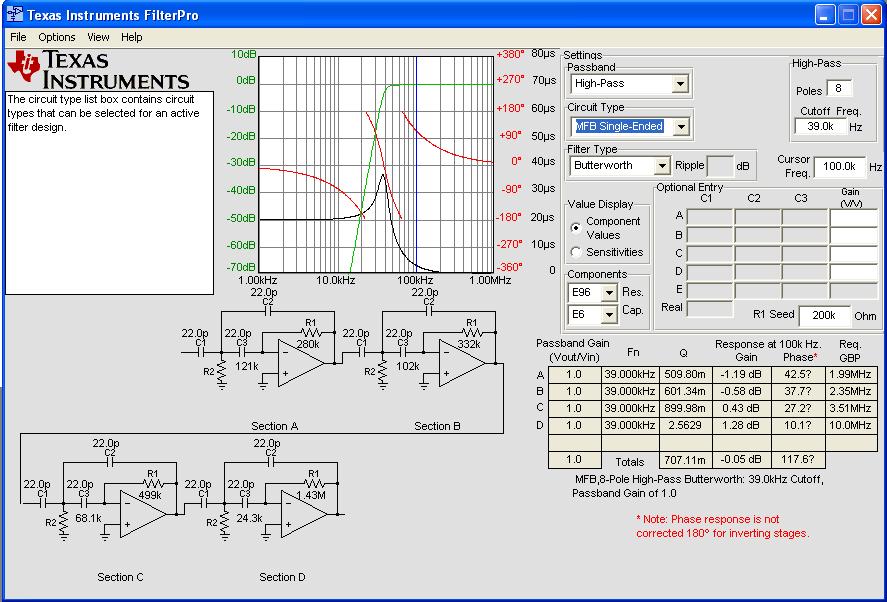This screenshot has width=887, height=602.
Task: Click the Section D label
Action: (x=282, y=577)
